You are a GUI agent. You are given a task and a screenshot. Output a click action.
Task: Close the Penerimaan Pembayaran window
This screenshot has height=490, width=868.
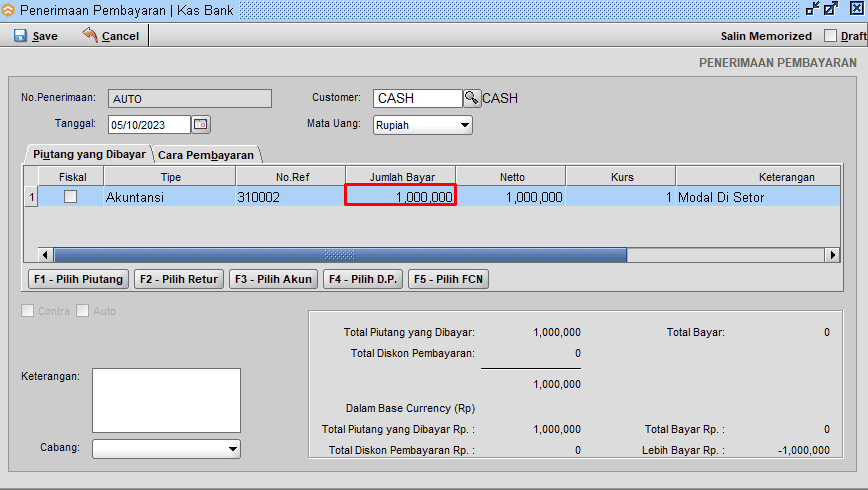pos(857,8)
